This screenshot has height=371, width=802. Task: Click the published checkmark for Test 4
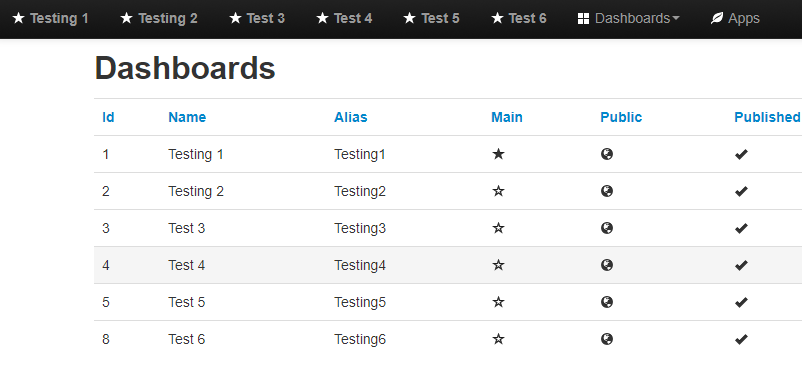[x=741, y=265]
